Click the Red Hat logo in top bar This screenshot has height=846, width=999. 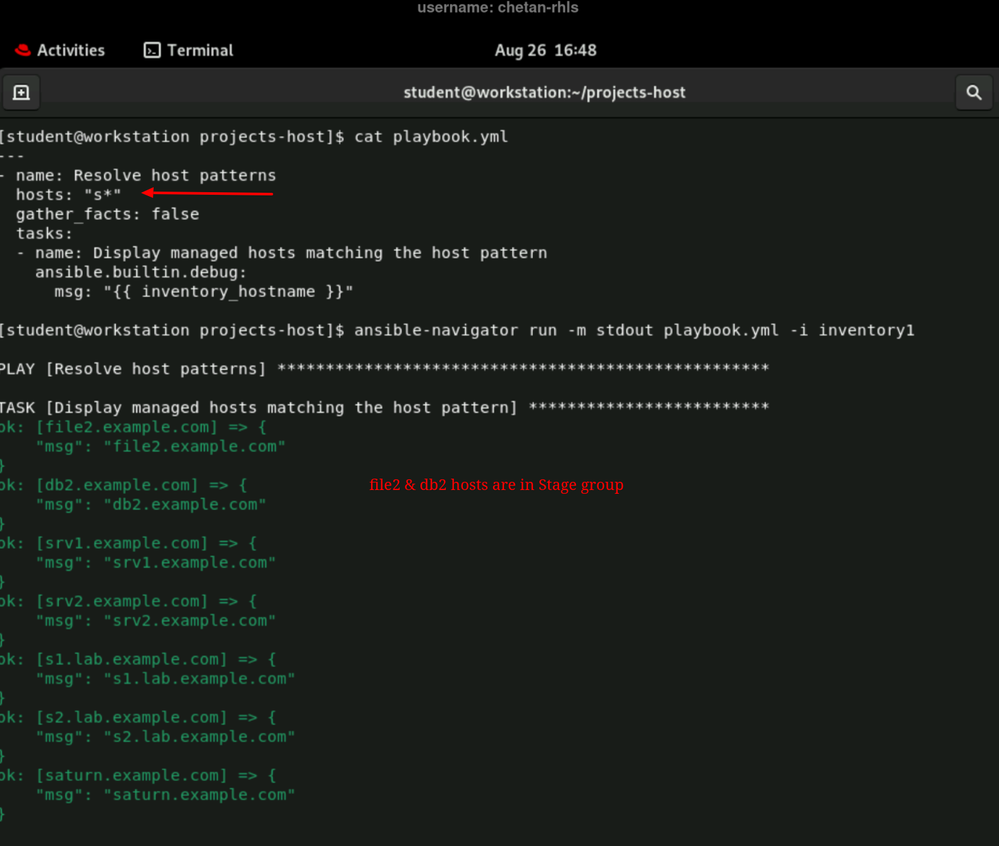[23, 50]
